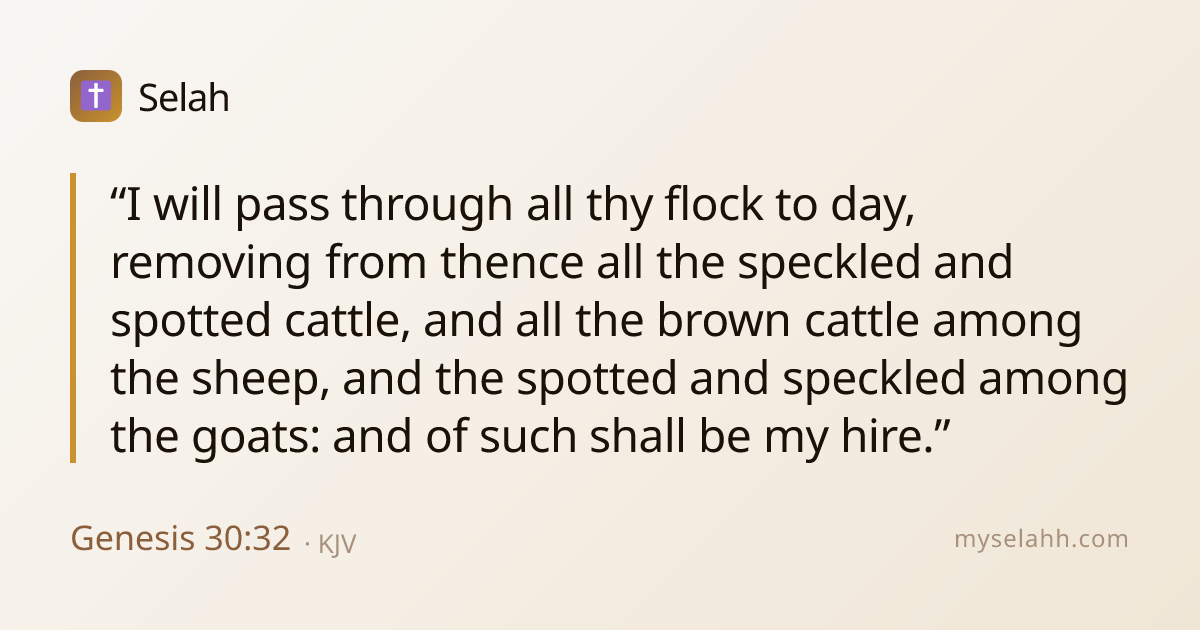Click the line beginning "spotted cattle, and all"

(596, 322)
